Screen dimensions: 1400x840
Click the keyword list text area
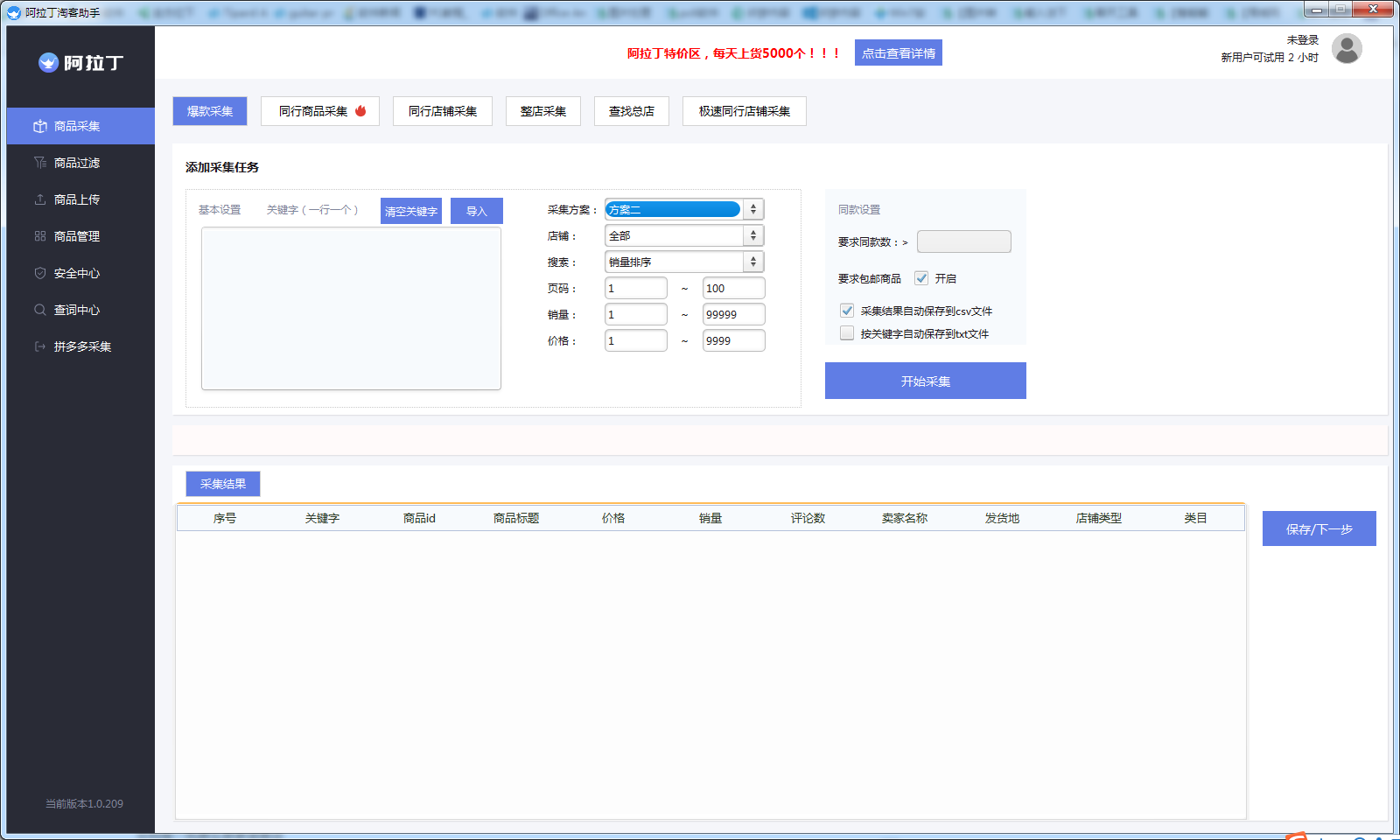coord(351,308)
